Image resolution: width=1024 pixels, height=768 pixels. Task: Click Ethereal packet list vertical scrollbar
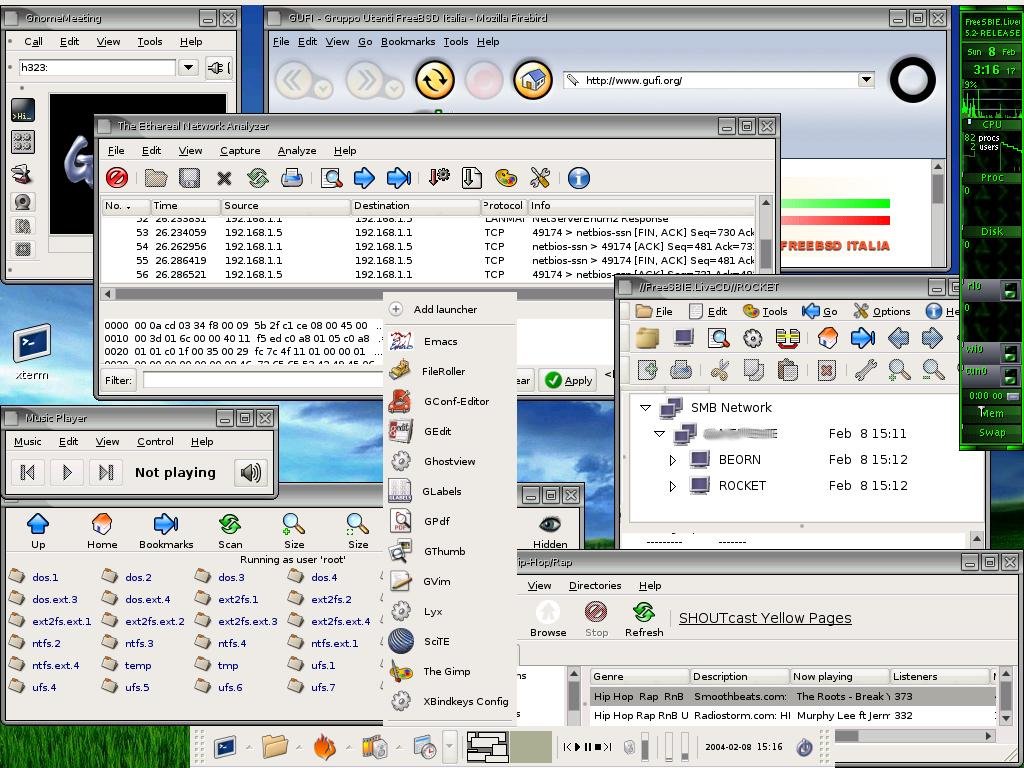click(x=766, y=238)
